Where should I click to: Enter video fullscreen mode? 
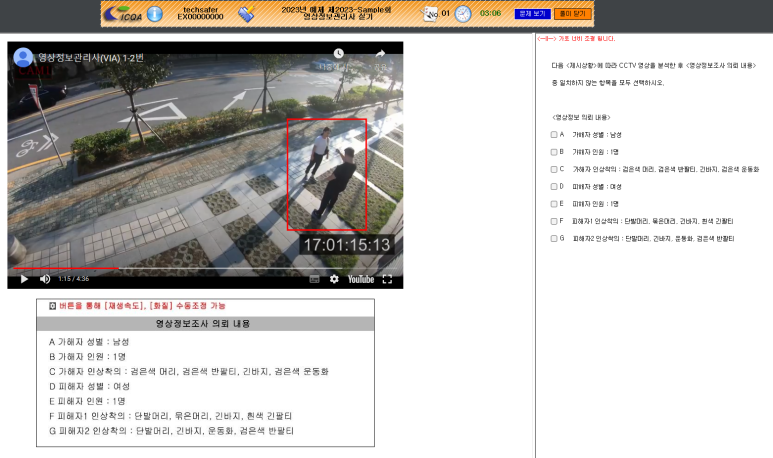pyautogui.click(x=387, y=279)
